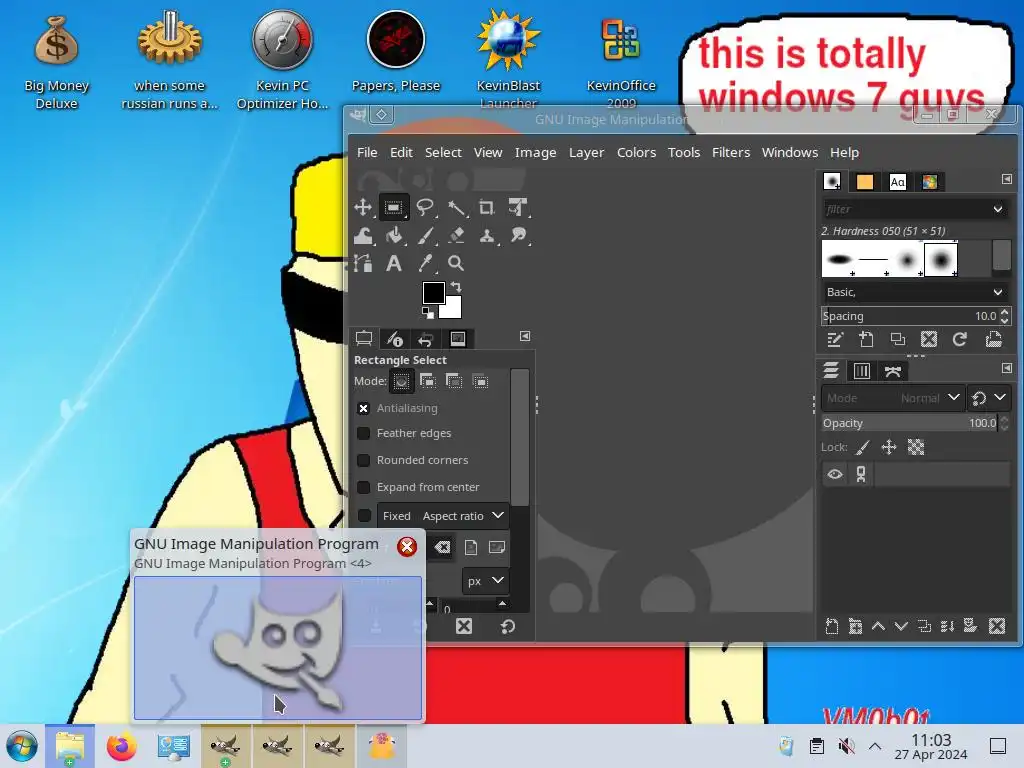Select the Bucket Fill tool

click(394, 236)
